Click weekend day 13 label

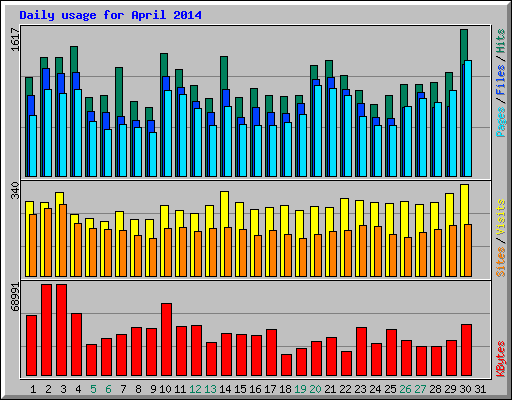point(210,389)
